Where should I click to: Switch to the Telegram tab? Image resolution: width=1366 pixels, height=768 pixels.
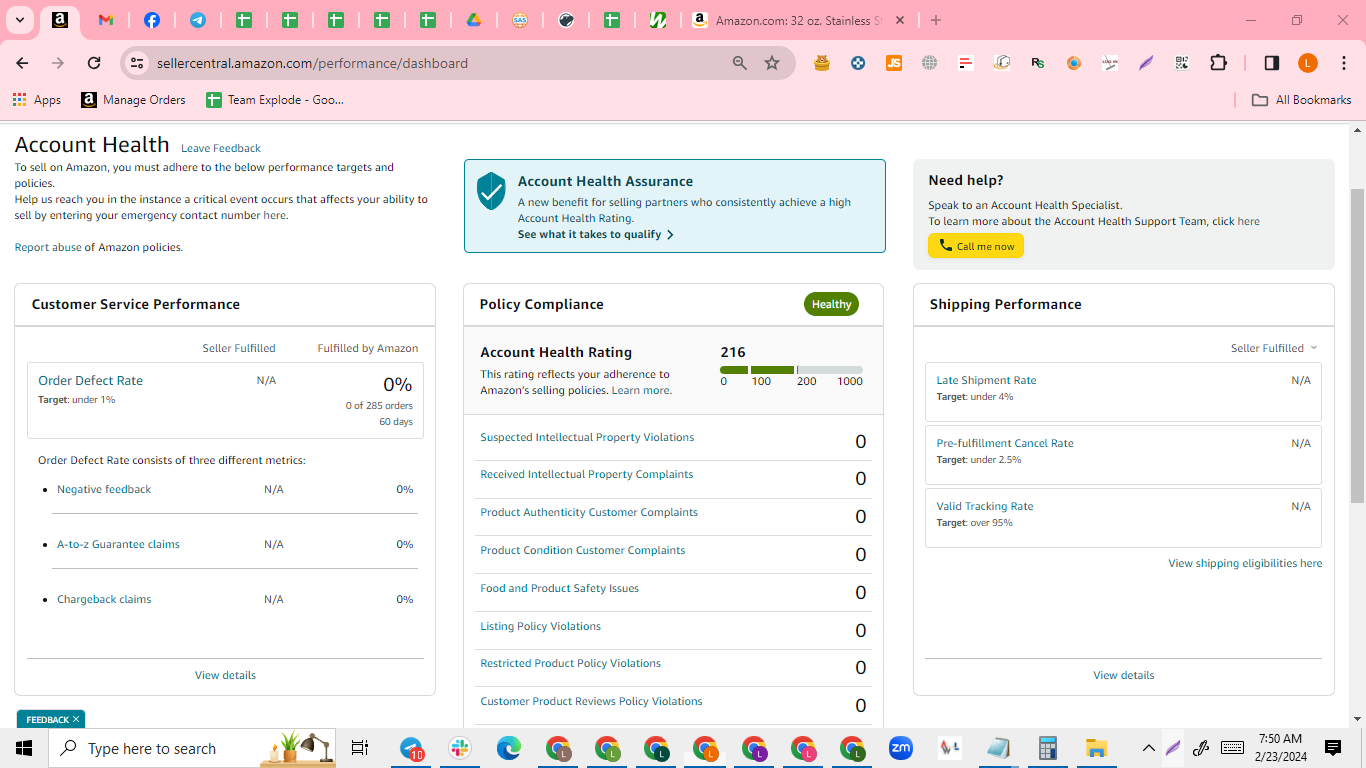click(x=198, y=20)
